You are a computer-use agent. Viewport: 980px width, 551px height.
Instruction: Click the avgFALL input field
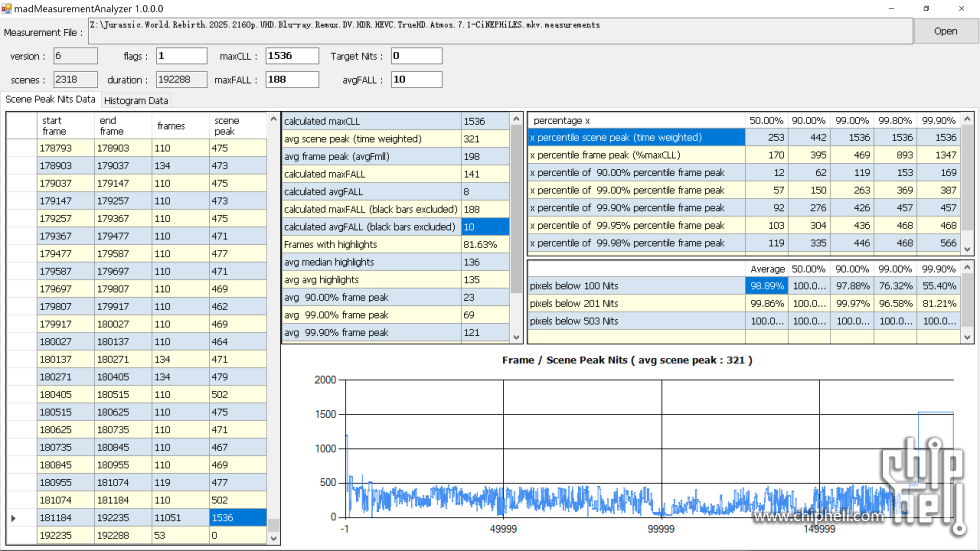tap(415, 80)
